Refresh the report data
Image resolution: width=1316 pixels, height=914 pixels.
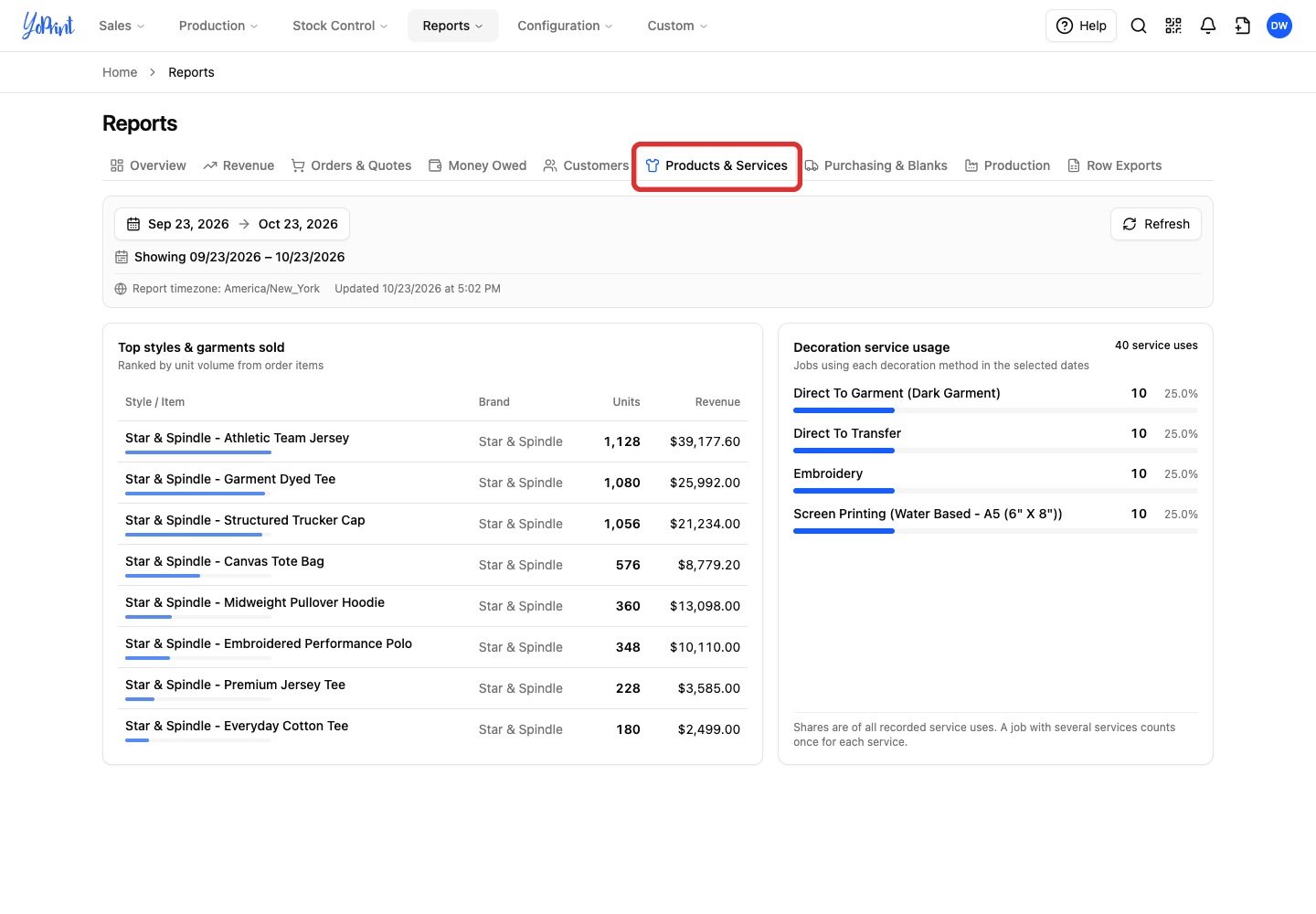(1156, 224)
